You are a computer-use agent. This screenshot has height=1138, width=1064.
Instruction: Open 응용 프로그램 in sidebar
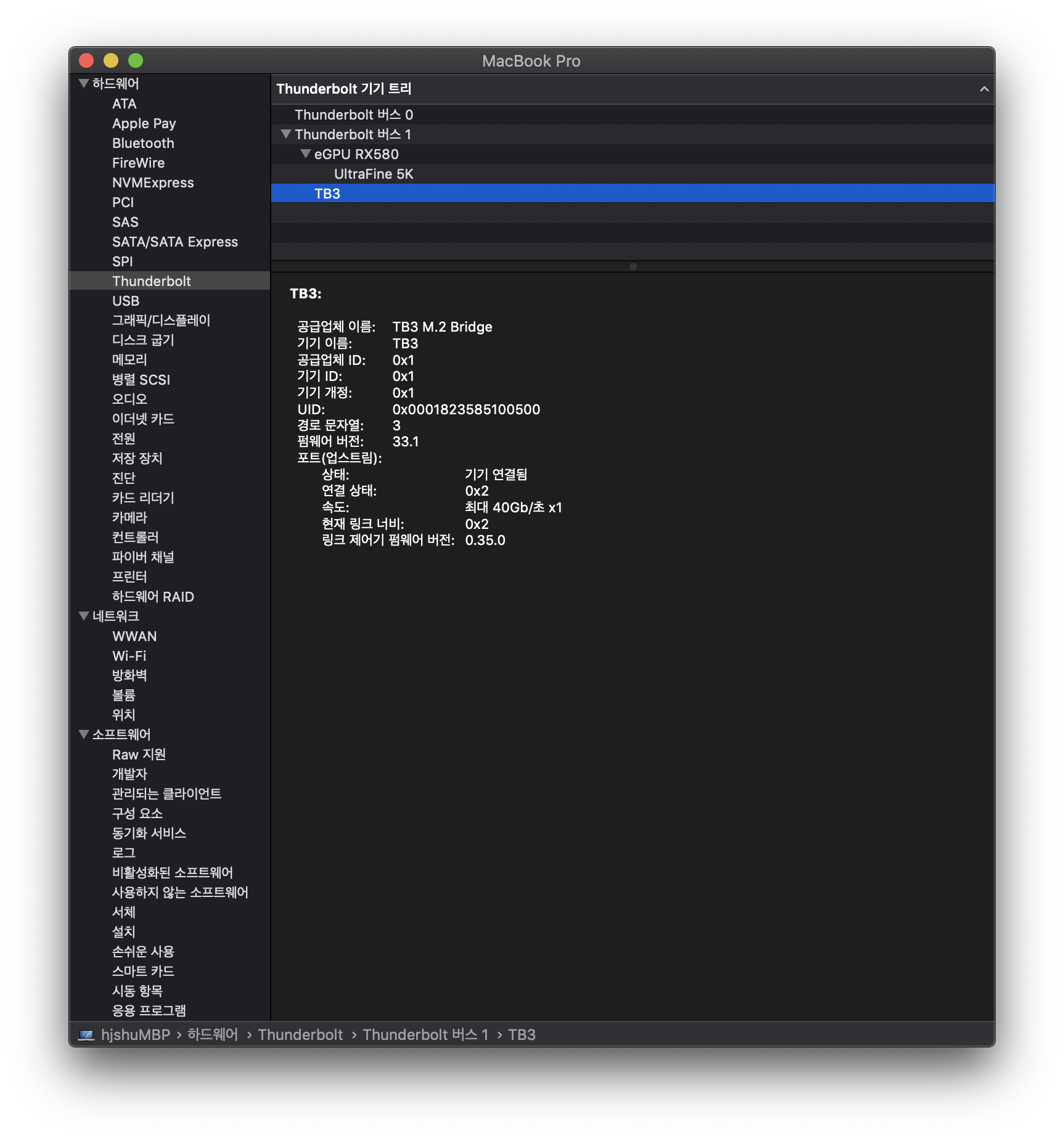click(x=149, y=1011)
